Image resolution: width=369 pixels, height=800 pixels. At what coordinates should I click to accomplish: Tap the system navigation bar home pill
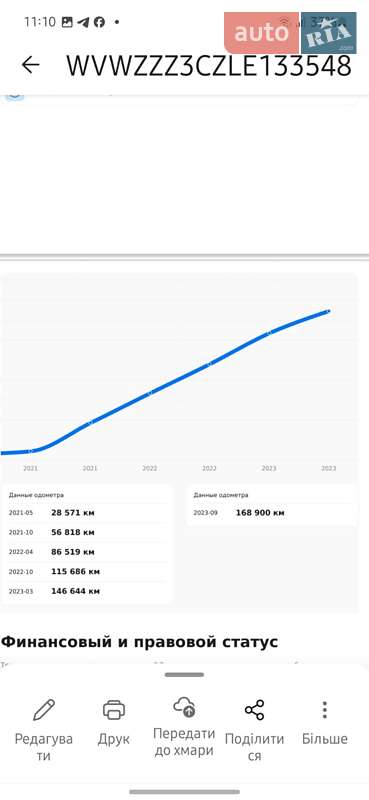pyautogui.click(x=184, y=792)
